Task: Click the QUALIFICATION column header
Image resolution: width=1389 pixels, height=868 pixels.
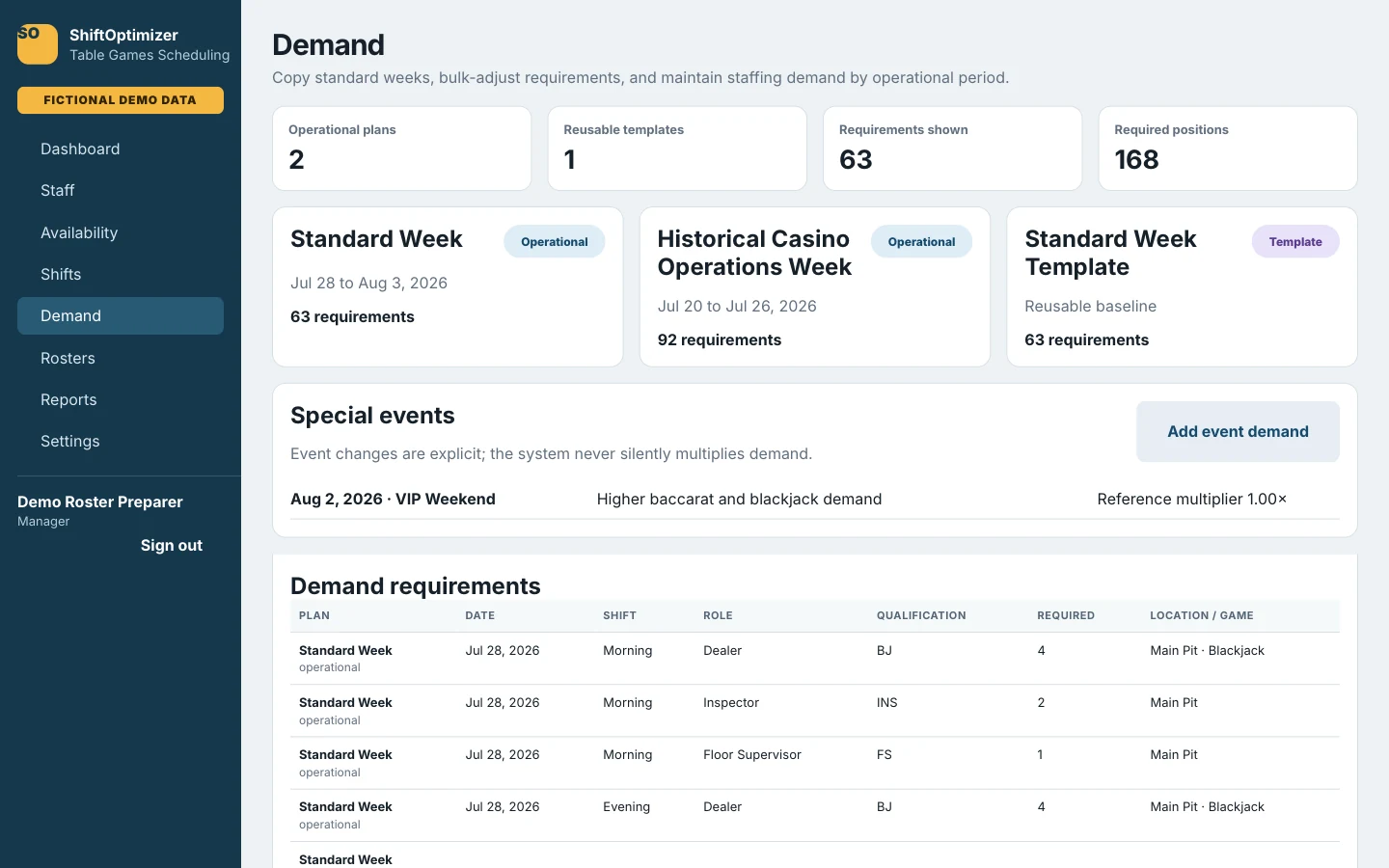Action: [921, 615]
